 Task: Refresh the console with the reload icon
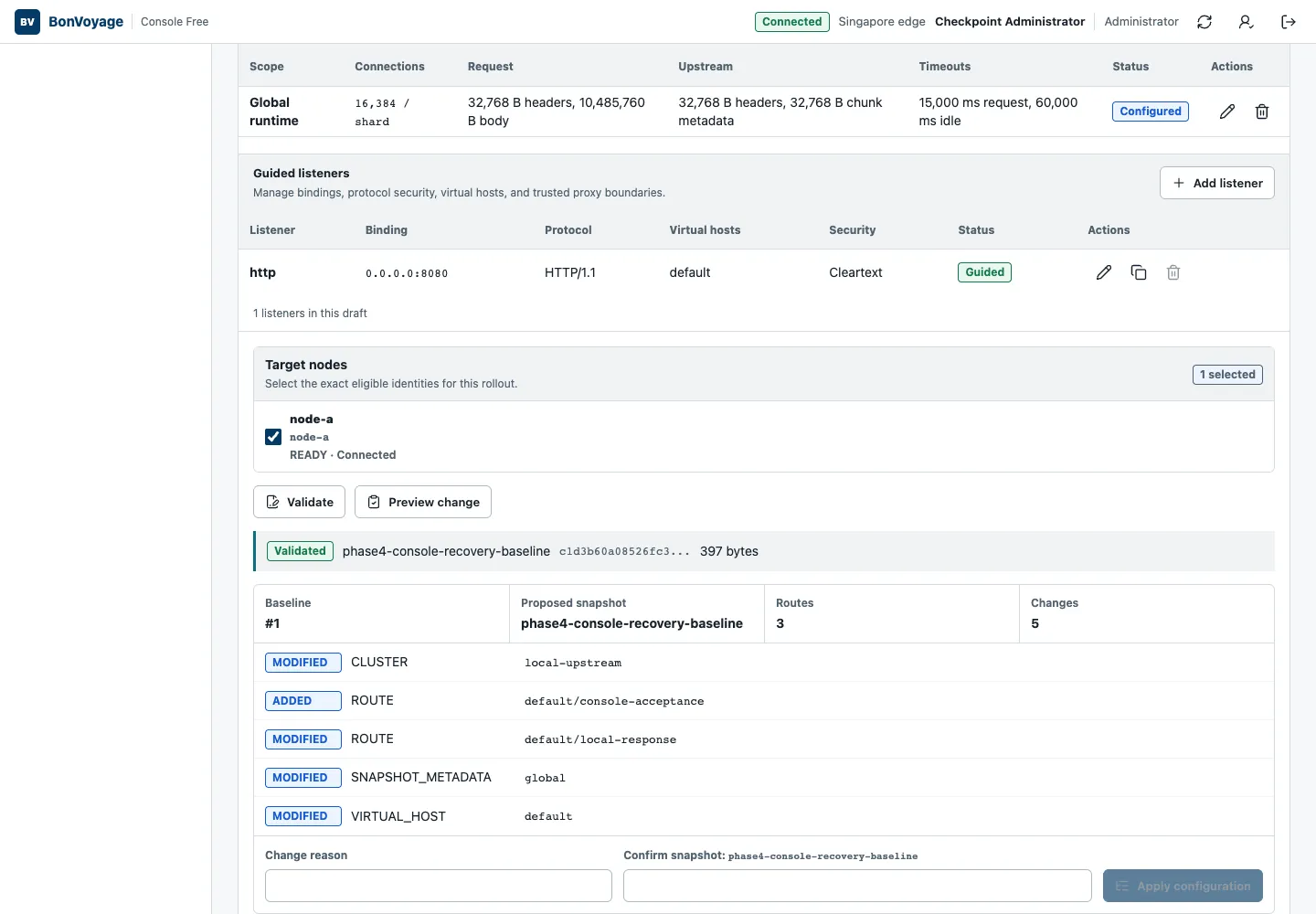coord(1205,22)
